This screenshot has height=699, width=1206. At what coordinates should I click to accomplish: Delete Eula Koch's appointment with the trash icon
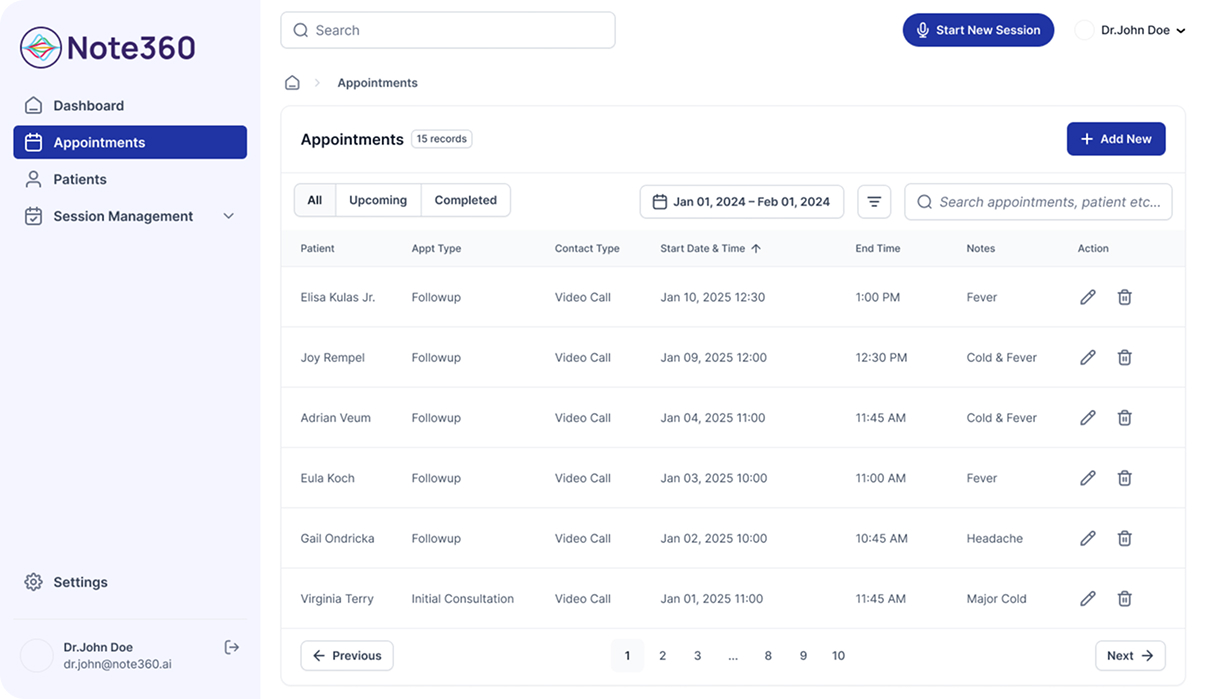(1124, 478)
